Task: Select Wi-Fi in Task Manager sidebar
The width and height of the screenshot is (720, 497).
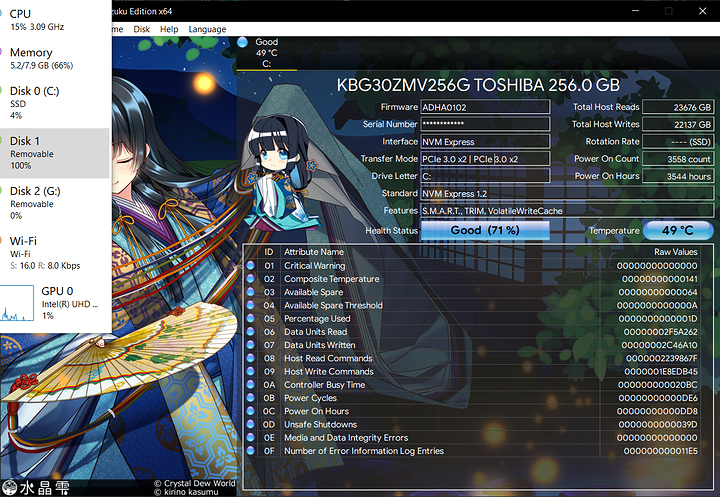Action: [x=55, y=253]
